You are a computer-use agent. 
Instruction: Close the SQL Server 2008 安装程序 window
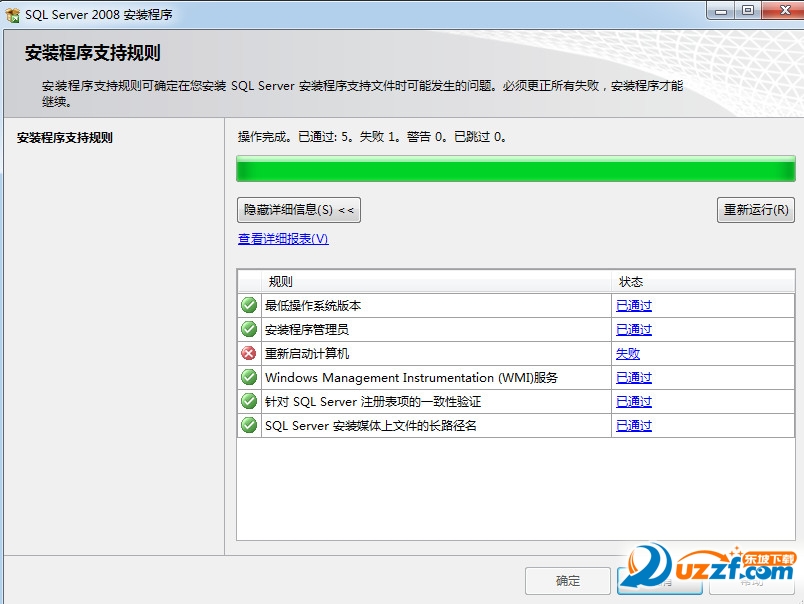click(785, 10)
